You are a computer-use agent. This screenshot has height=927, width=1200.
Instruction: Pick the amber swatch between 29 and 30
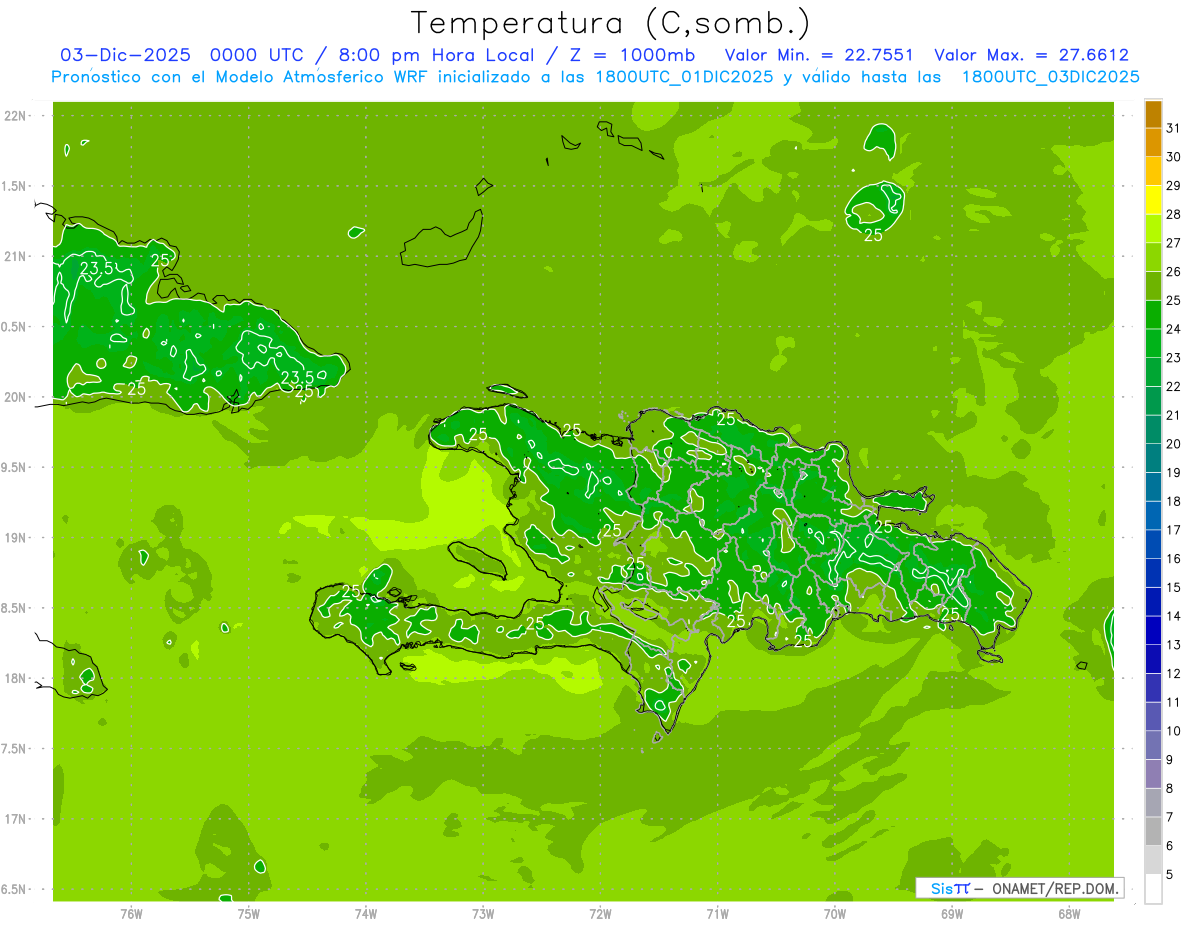pyautogui.click(x=1153, y=172)
